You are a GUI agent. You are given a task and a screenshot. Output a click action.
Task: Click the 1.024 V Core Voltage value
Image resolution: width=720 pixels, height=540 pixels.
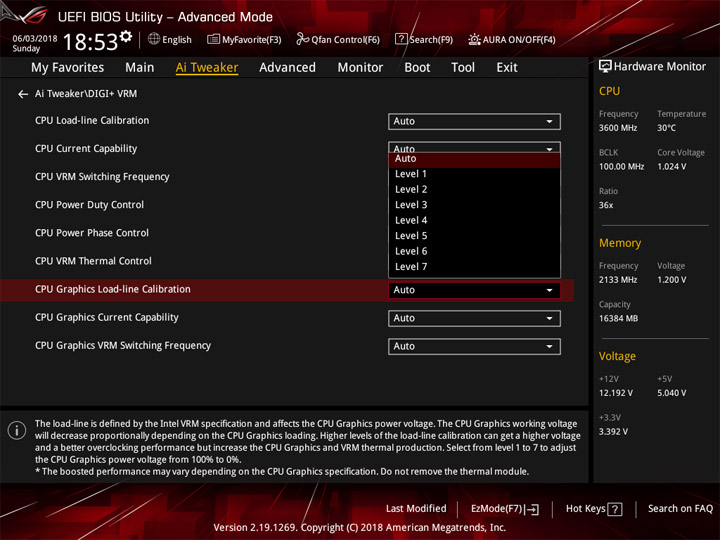click(671, 167)
